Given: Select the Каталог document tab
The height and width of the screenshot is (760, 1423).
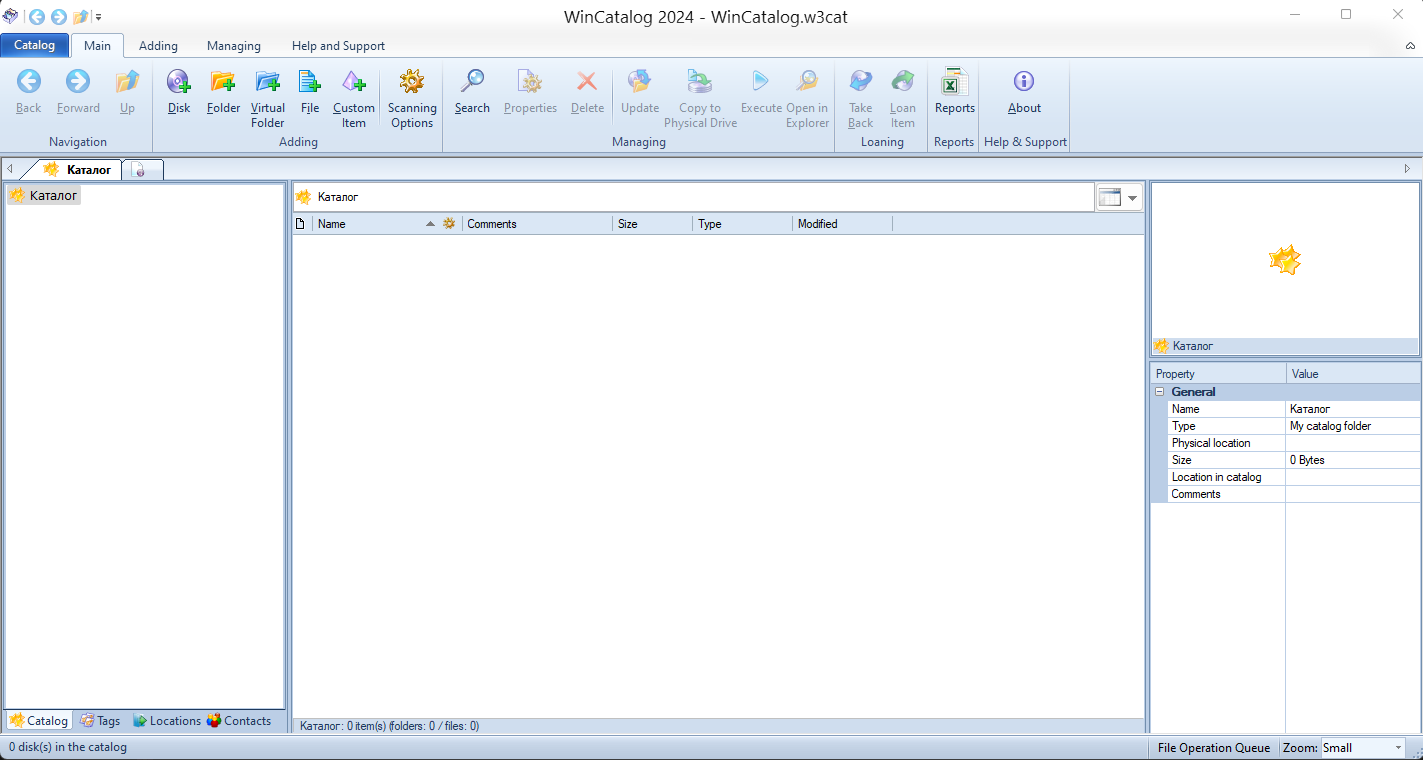Looking at the screenshot, I should 78,170.
